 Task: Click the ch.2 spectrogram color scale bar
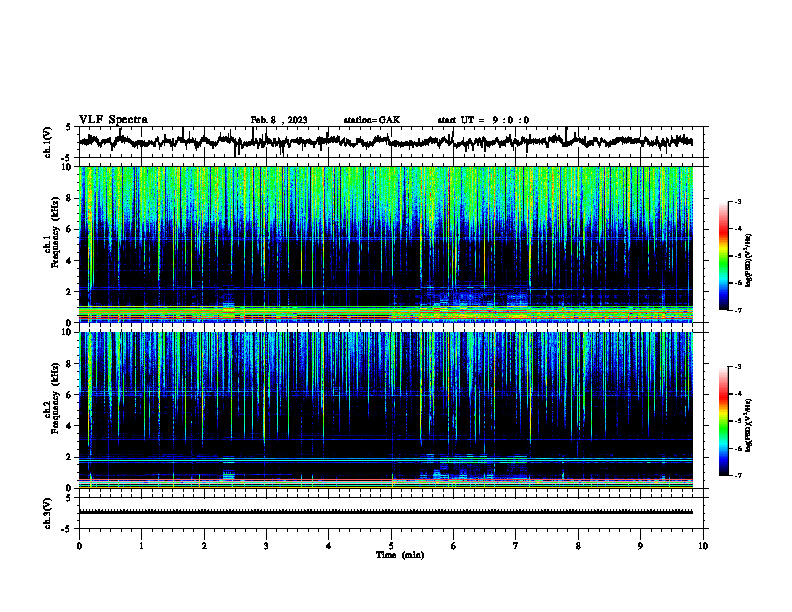[723, 421]
